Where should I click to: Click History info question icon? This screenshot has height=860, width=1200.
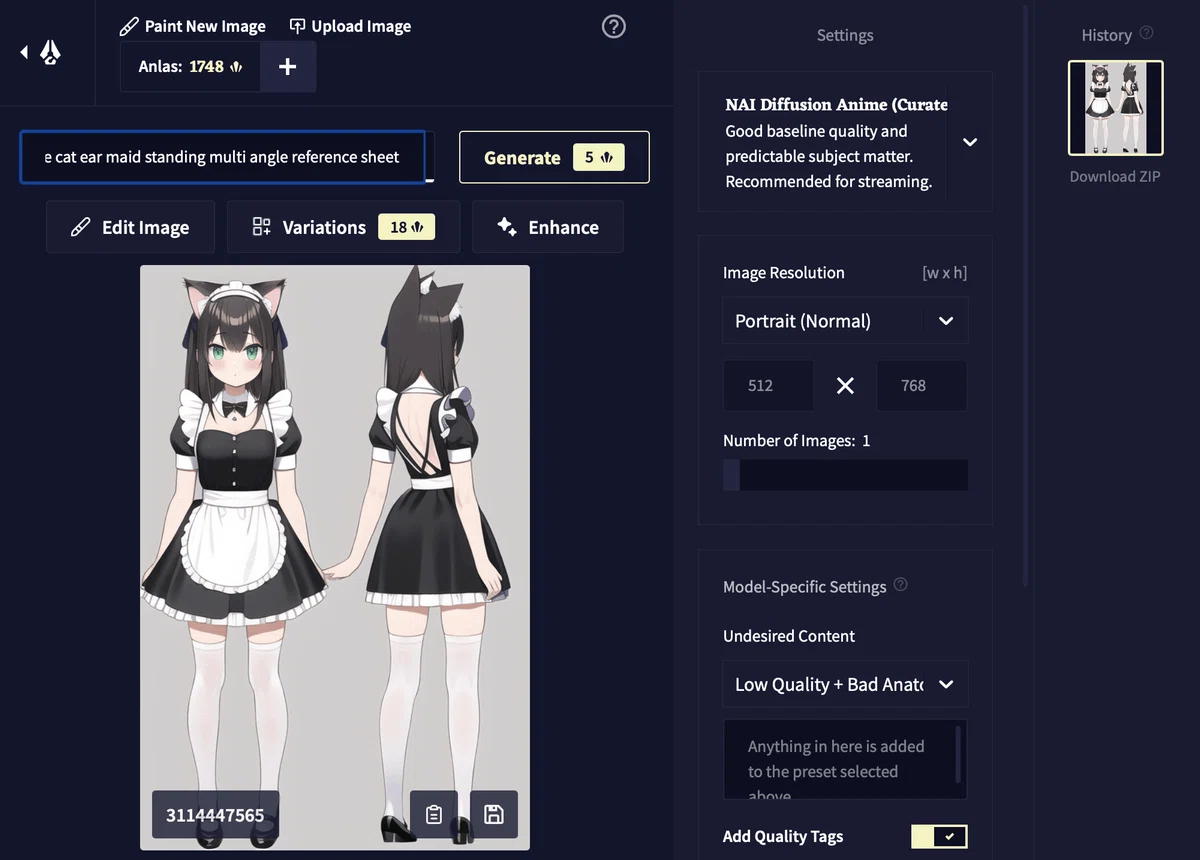[x=1146, y=33]
